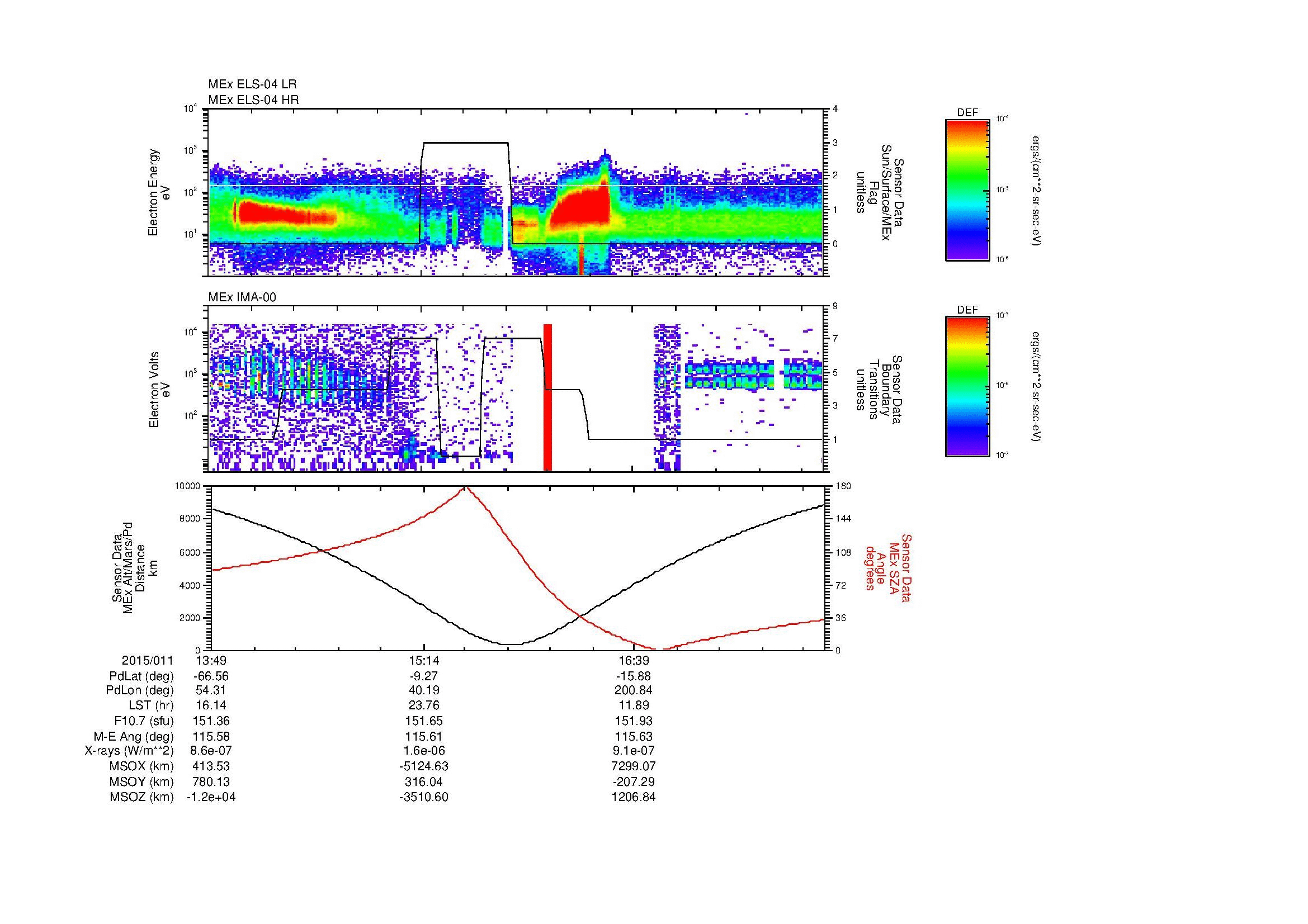The height and width of the screenshot is (924, 1308).
Task: Click the LST value 11.89
Action: (634, 705)
